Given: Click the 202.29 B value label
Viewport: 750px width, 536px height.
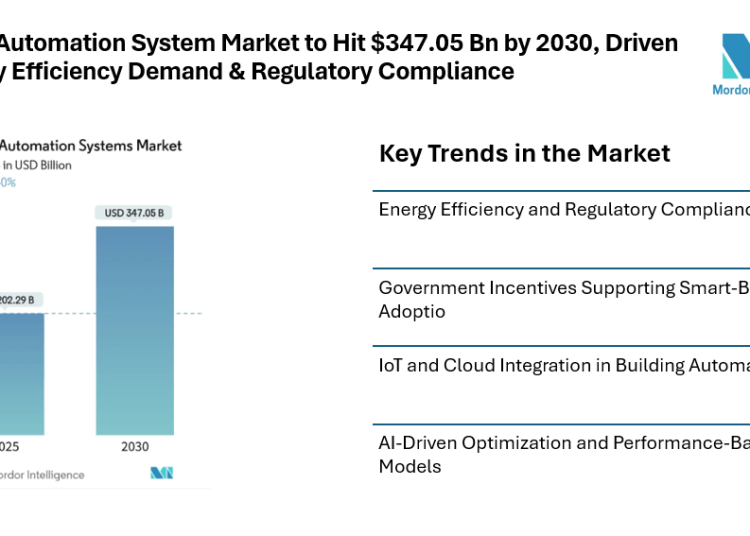Looking at the screenshot, I should [18, 299].
